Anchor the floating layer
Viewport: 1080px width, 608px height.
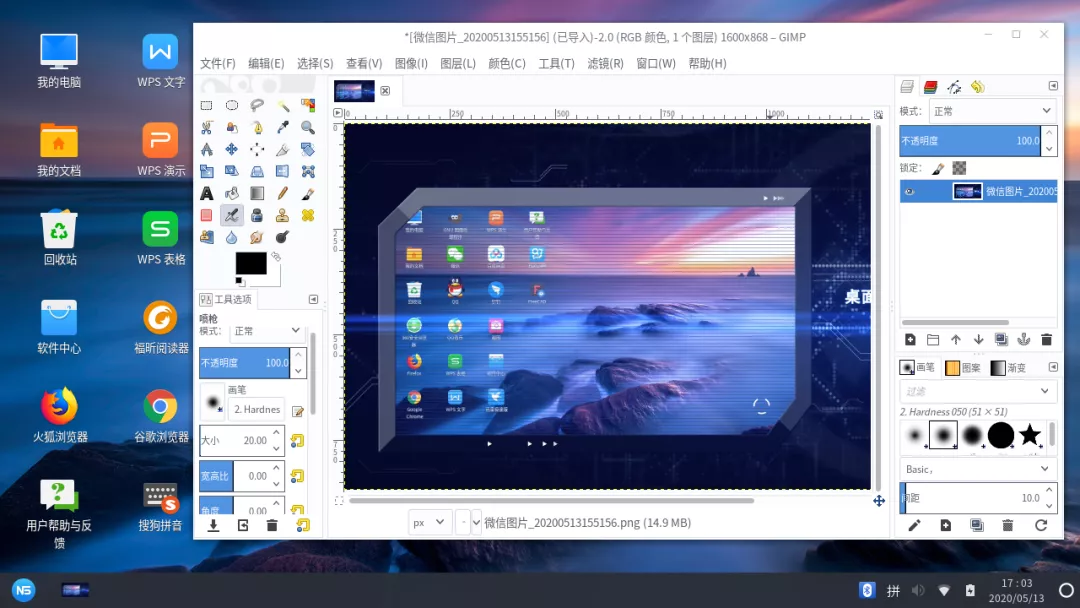coord(1024,339)
